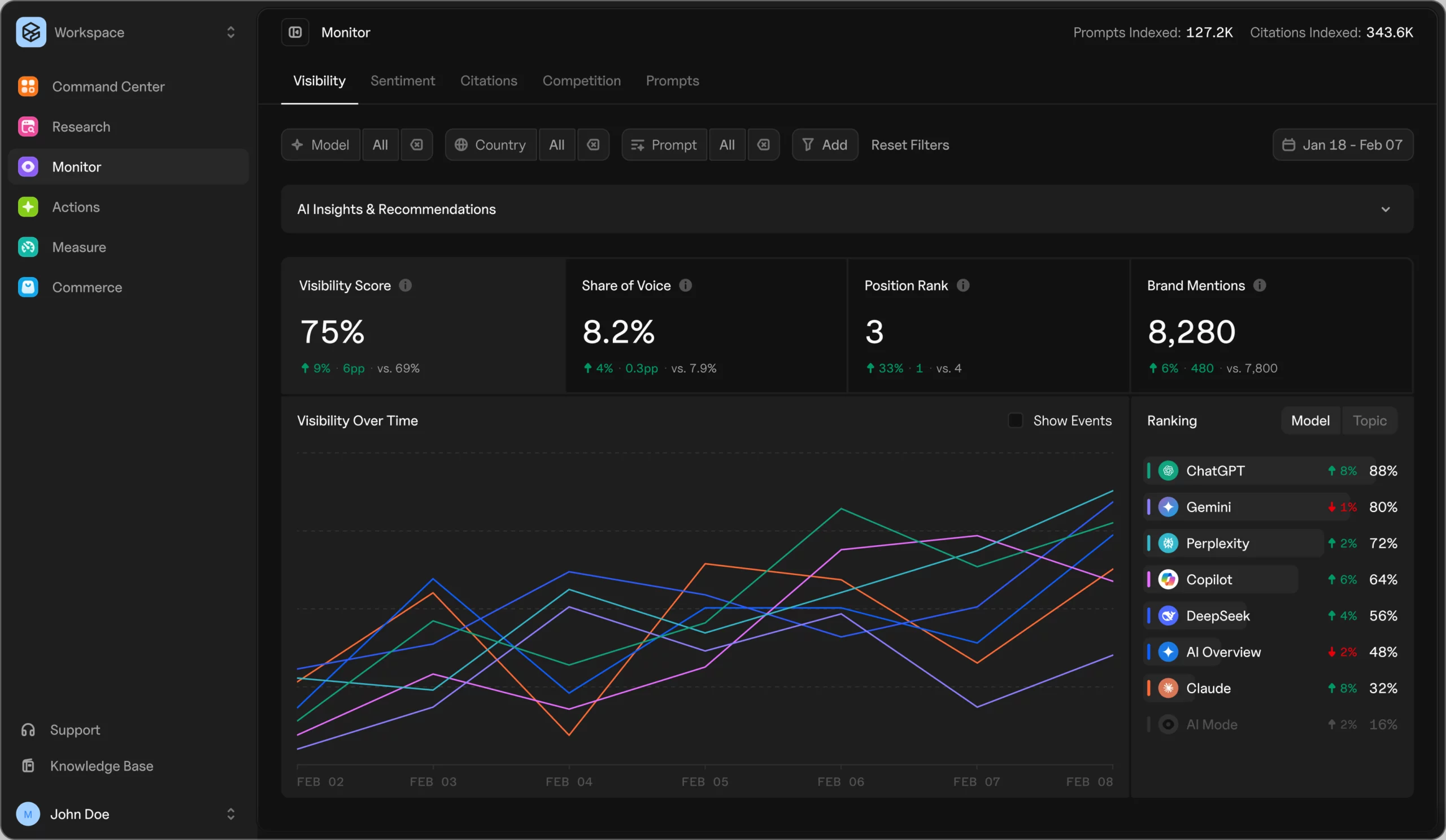Open the Command Center sidebar icon
The image size is (1446, 840).
(28, 86)
